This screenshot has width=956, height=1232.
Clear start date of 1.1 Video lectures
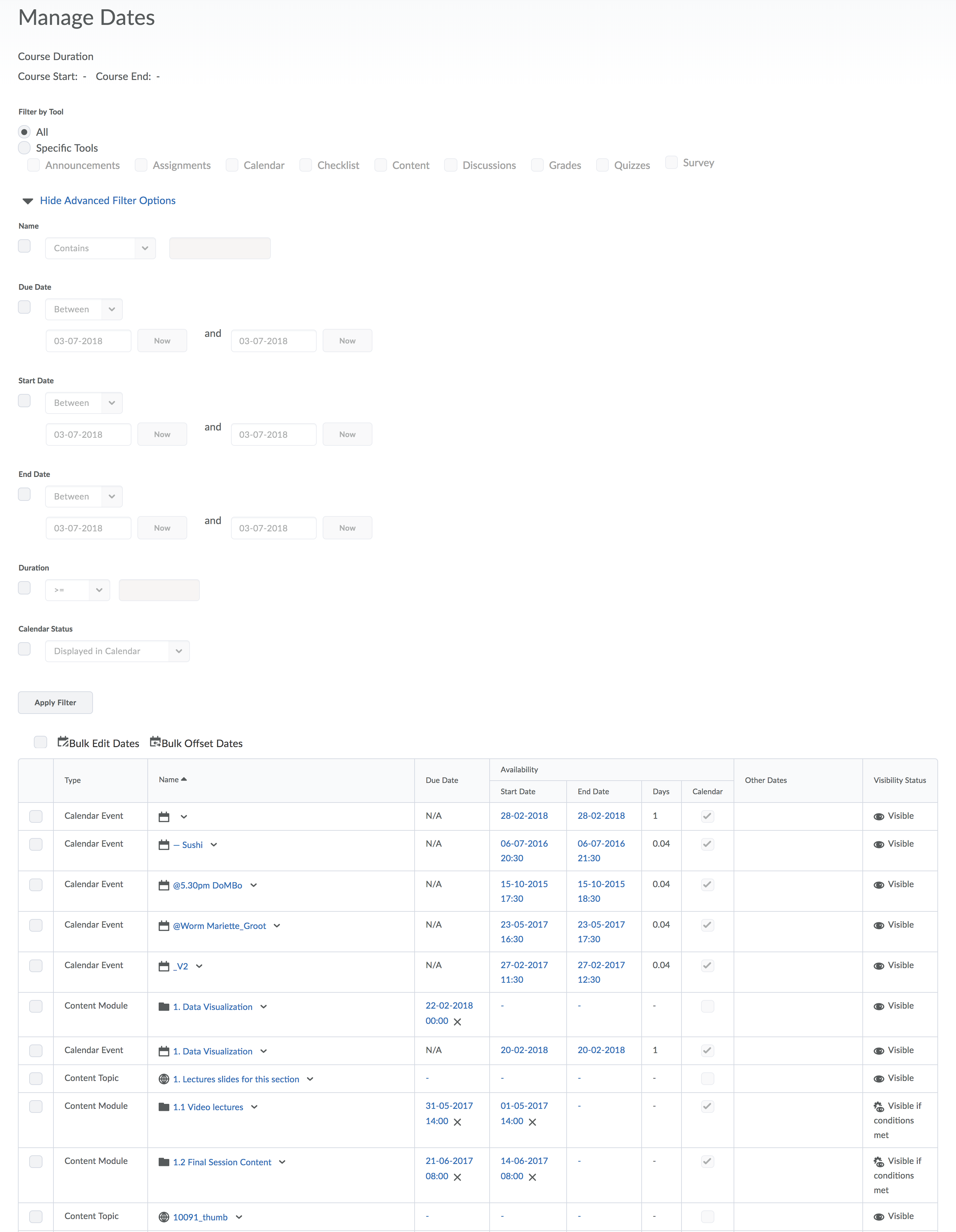(532, 1122)
